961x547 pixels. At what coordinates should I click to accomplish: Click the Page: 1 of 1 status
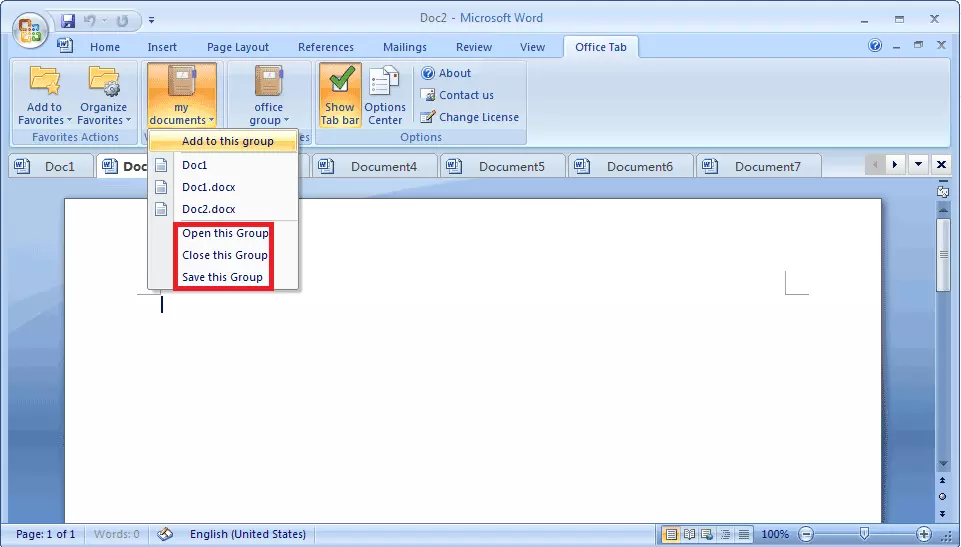point(45,534)
